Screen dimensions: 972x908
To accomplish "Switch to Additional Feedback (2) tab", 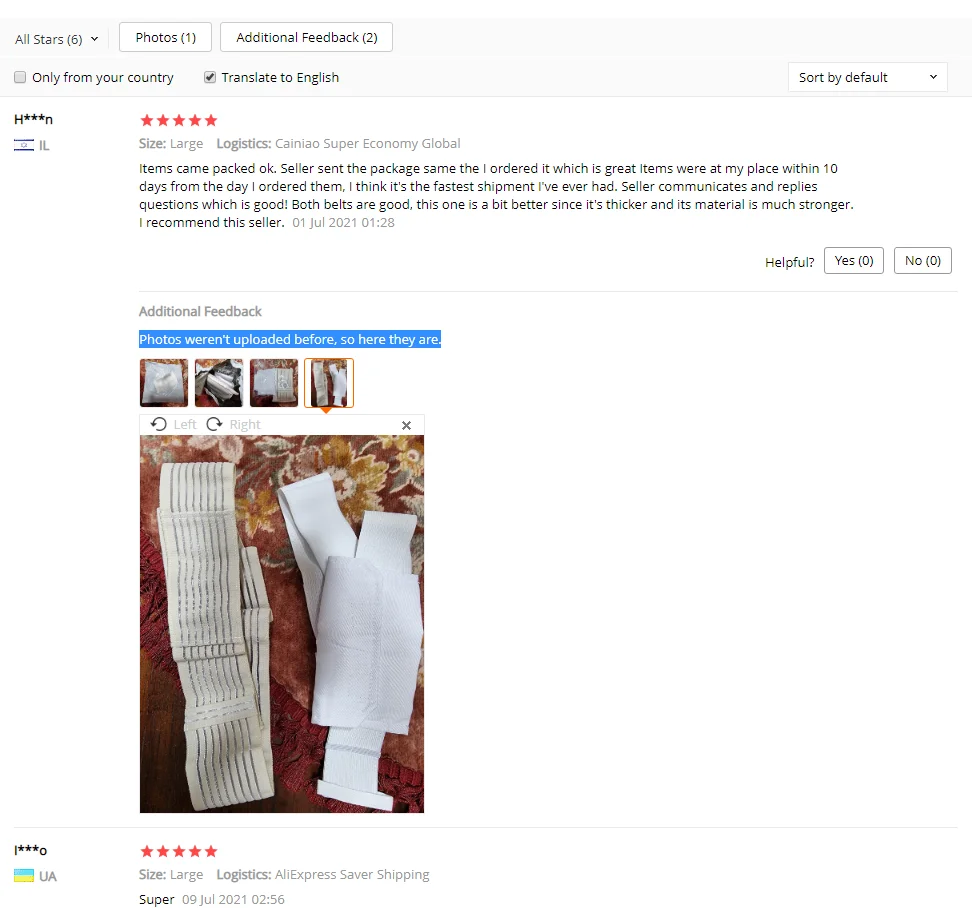I will [306, 37].
